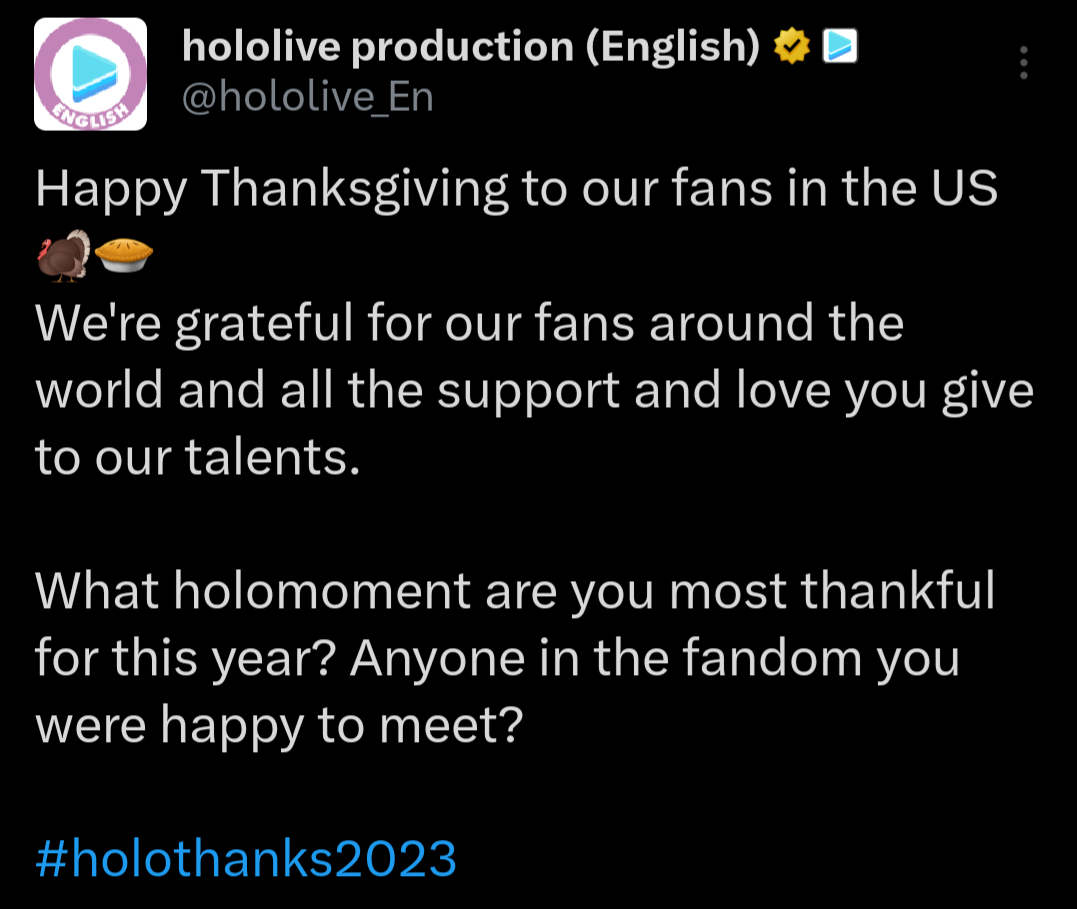The image size is (1077, 909).
Task: Click the "Happy Thanksgiving" opening line
Action: coord(516,189)
